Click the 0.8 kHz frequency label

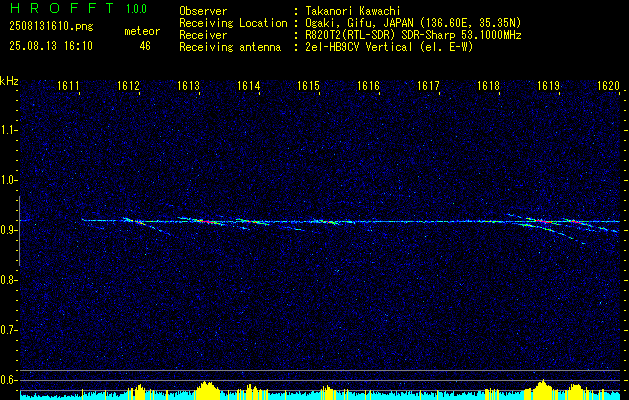coord(7,280)
